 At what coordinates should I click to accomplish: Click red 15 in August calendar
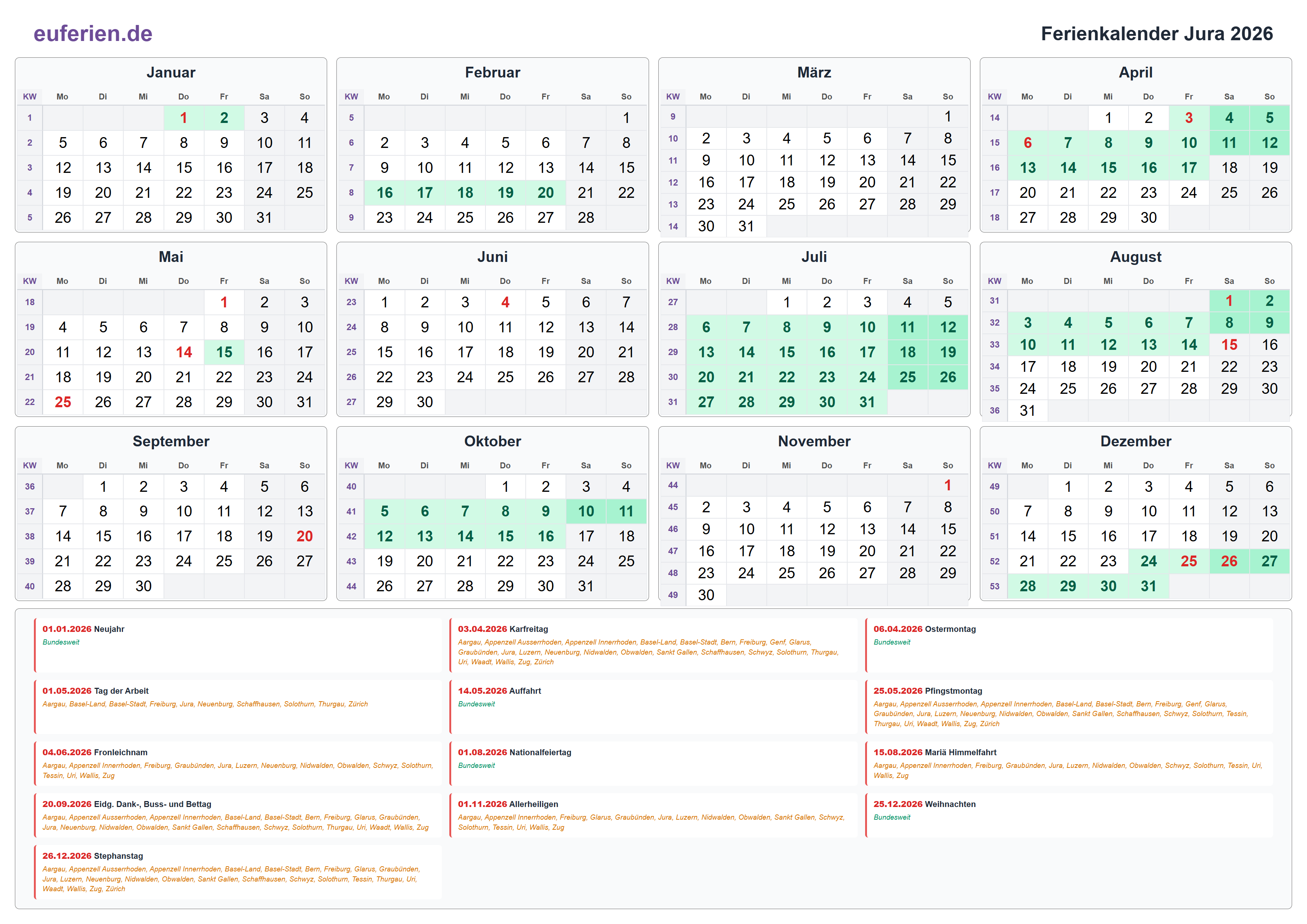(1229, 344)
